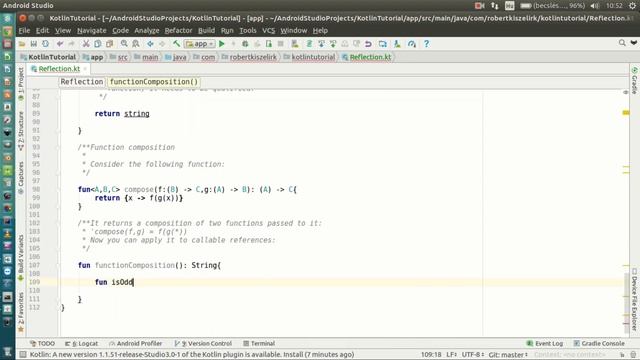Open the Version Control tool window

coord(203,344)
